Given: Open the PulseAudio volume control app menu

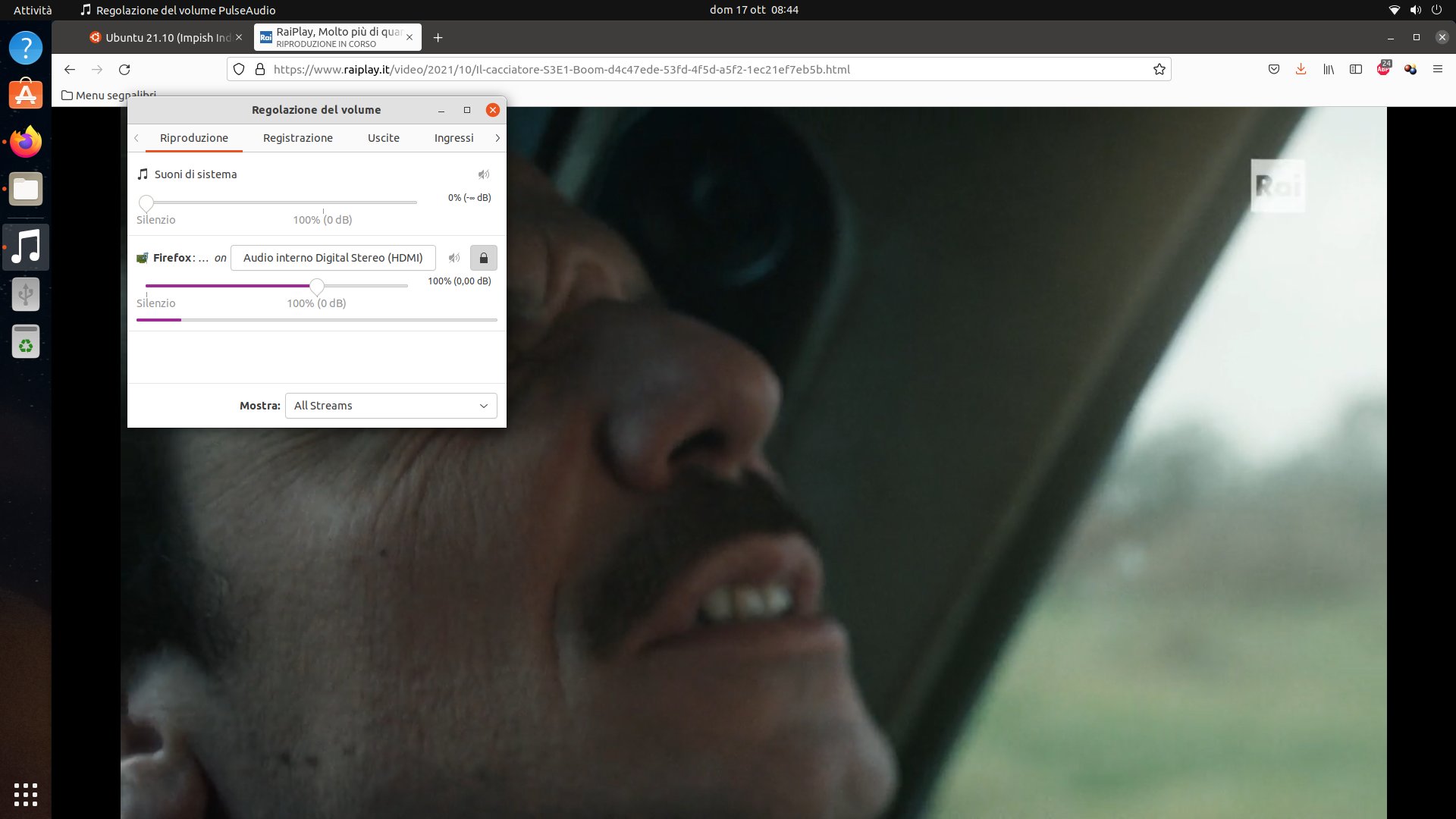Looking at the screenshot, I should click(178, 10).
